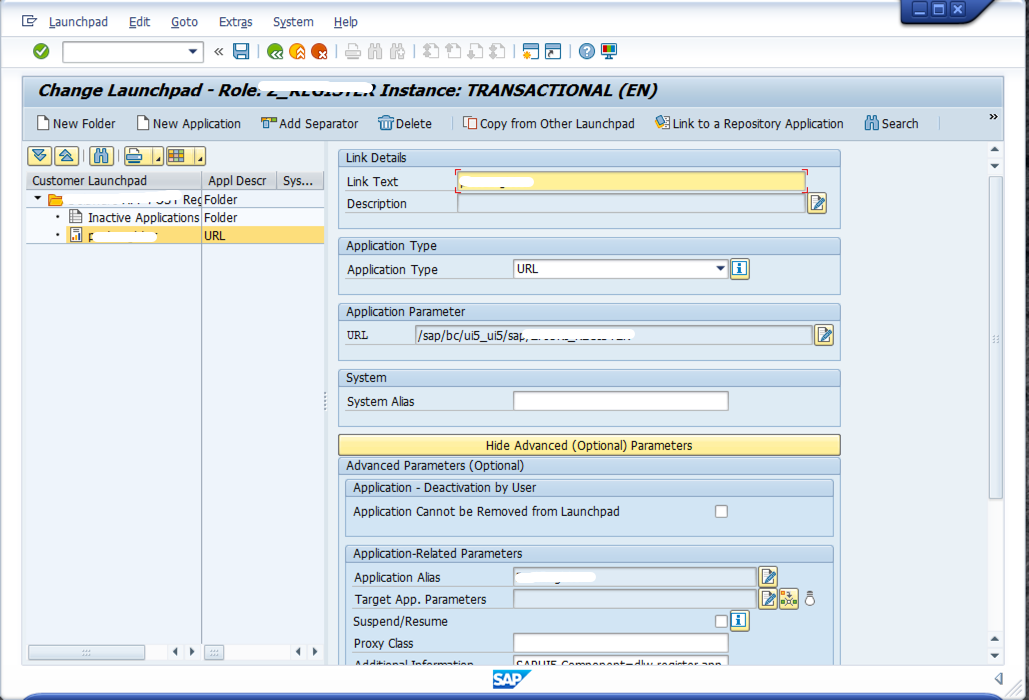1029x700 pixels.
Task: Click the Application Alias edit icon
Action: click(x=768, y=577)
